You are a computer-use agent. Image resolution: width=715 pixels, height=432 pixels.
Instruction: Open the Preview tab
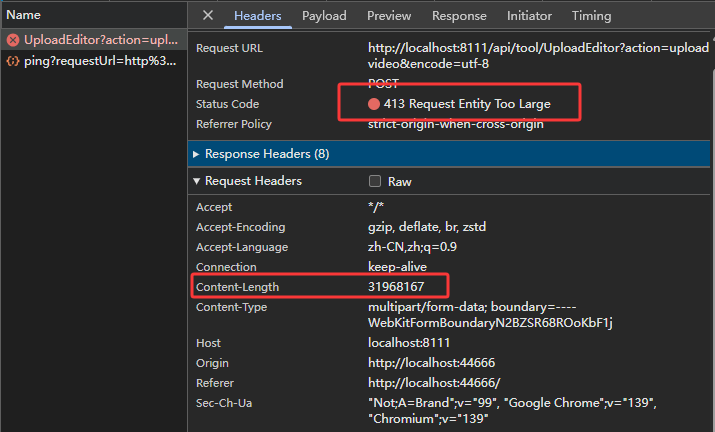pos(389,16)
